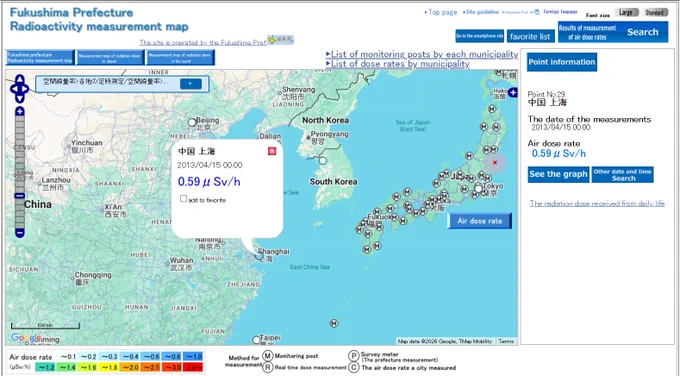The height and width of the screenshot is (376, 680).
Task: Switch to Measurement map of radiation dose in Japan
Action: pos(110,58)
